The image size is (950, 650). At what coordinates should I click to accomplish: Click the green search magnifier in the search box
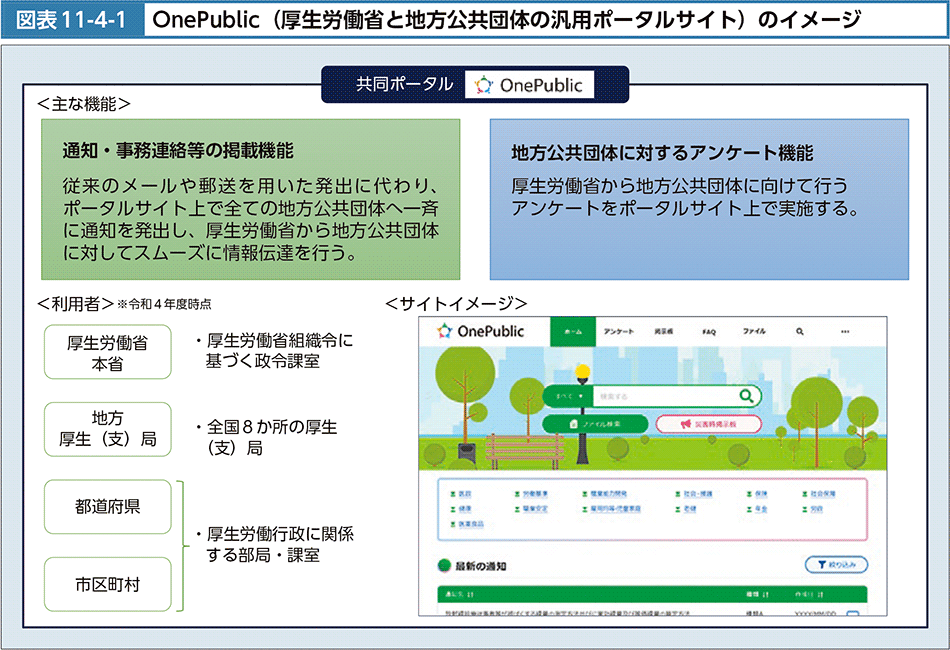[x=745, y=396]
